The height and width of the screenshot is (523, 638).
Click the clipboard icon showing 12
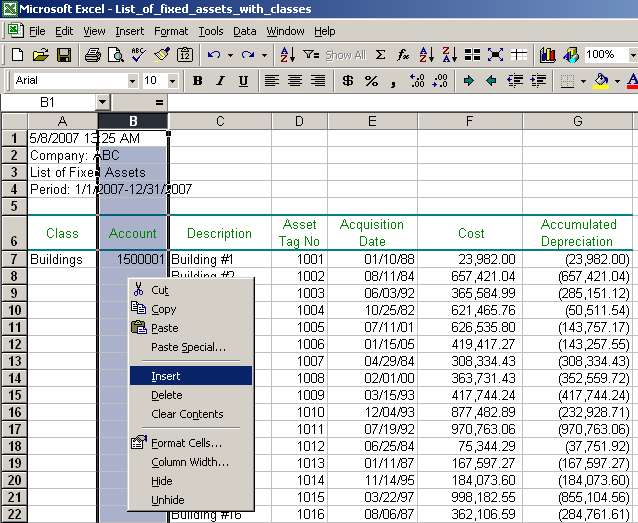pyautogui.click(x=185, y=55)
